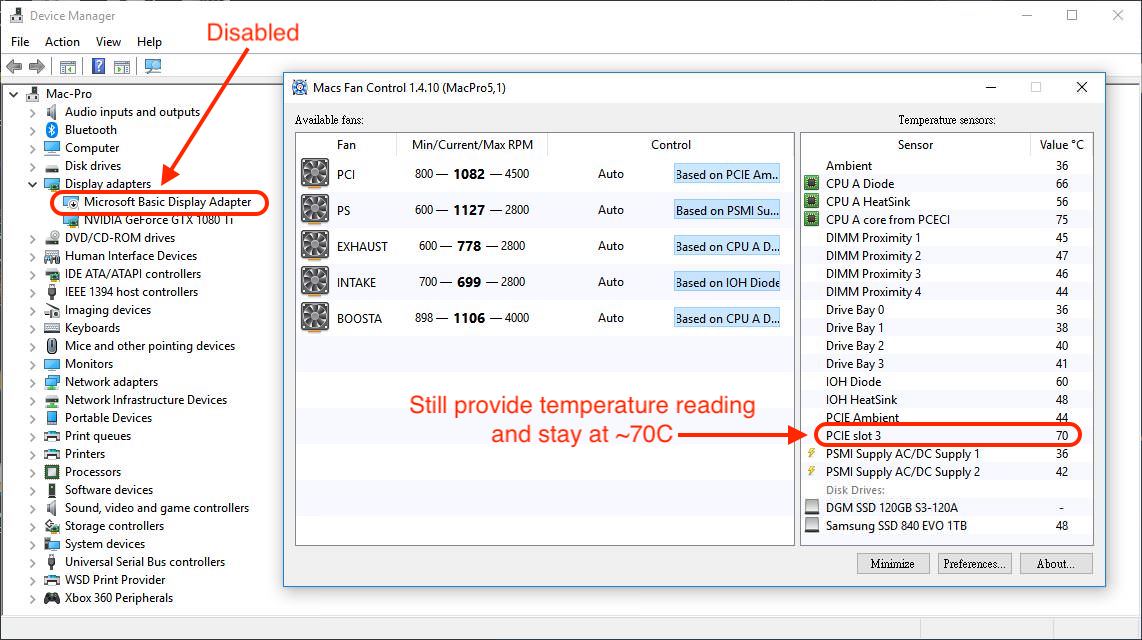Select the IOH Diode sensor row
This screenshot has height=640, width=1142.
pyautogui.click(x=947, y=382)
